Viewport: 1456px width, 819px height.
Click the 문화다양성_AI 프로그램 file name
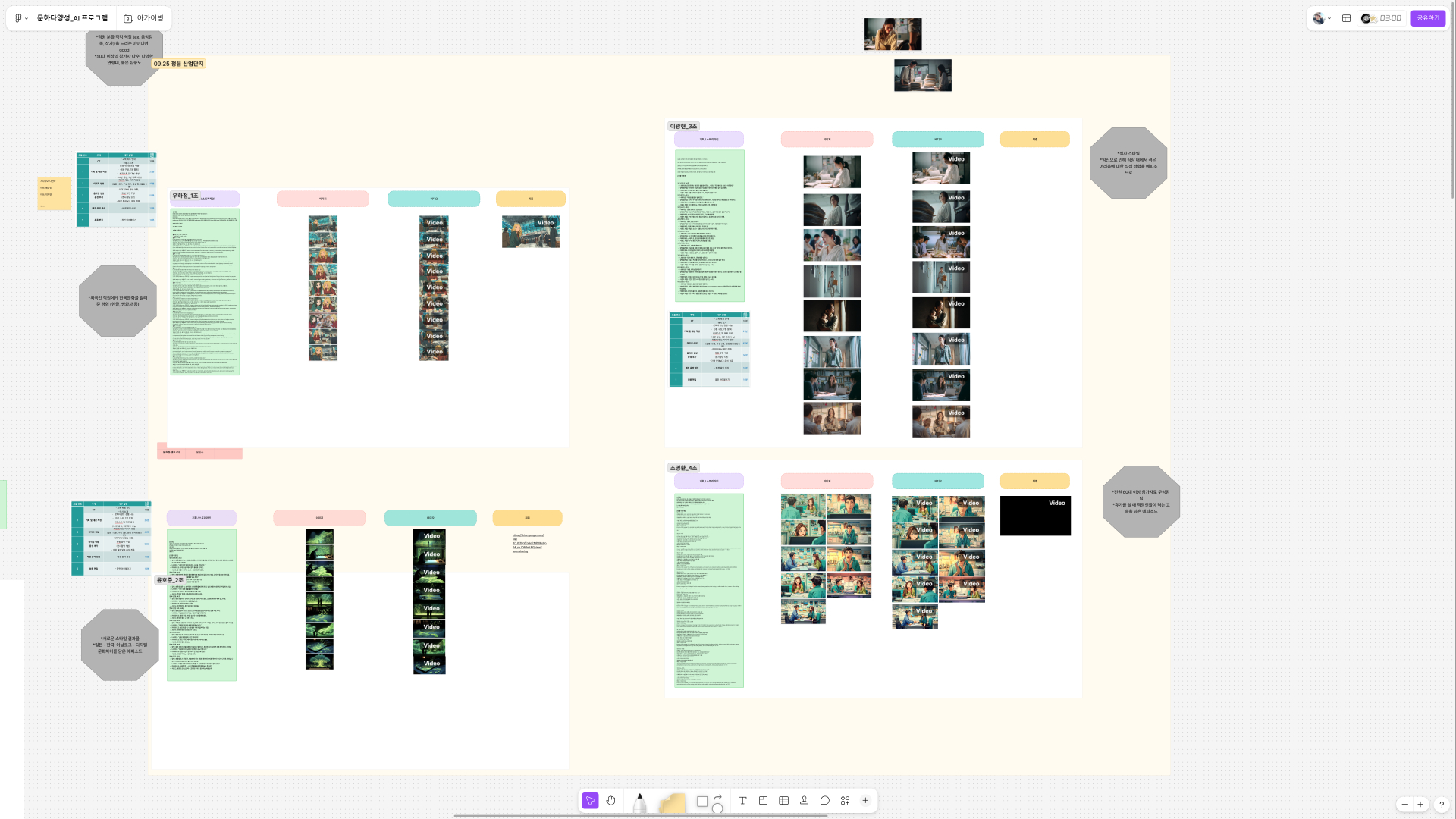(72, 17)
